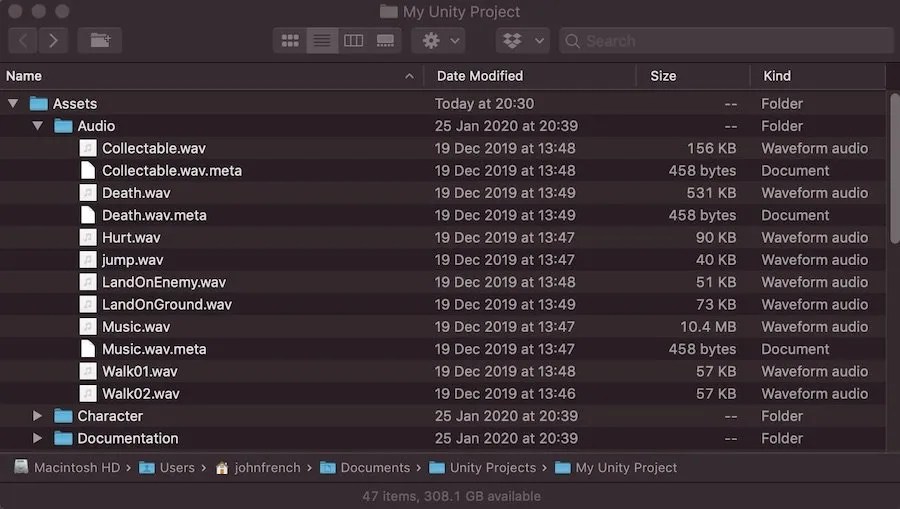900x509 pixels.
Task: Open Documents in the path bar
Action: (365, 467)
